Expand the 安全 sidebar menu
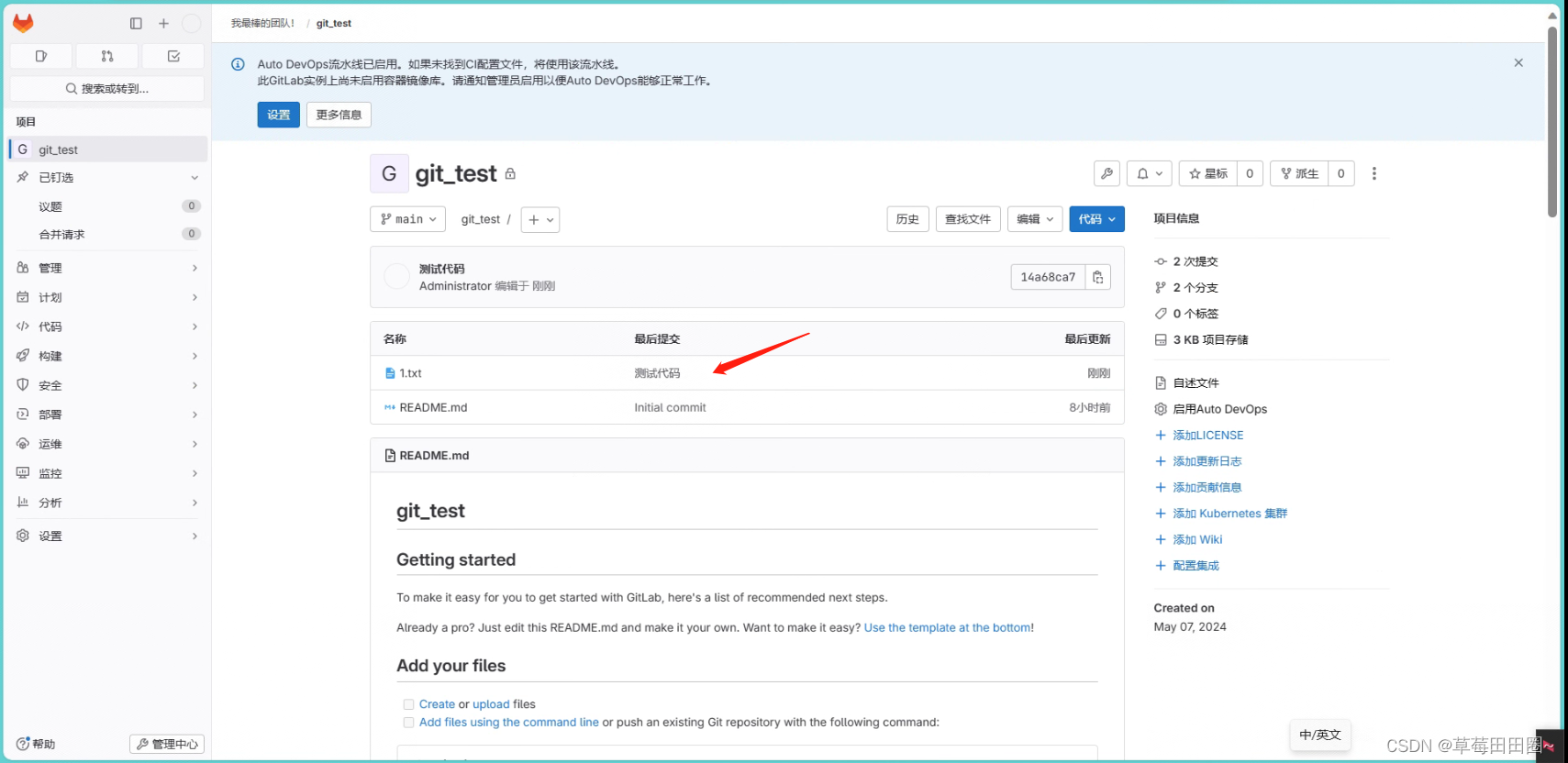Screen dimensions: 1568x763 point(107,385)
